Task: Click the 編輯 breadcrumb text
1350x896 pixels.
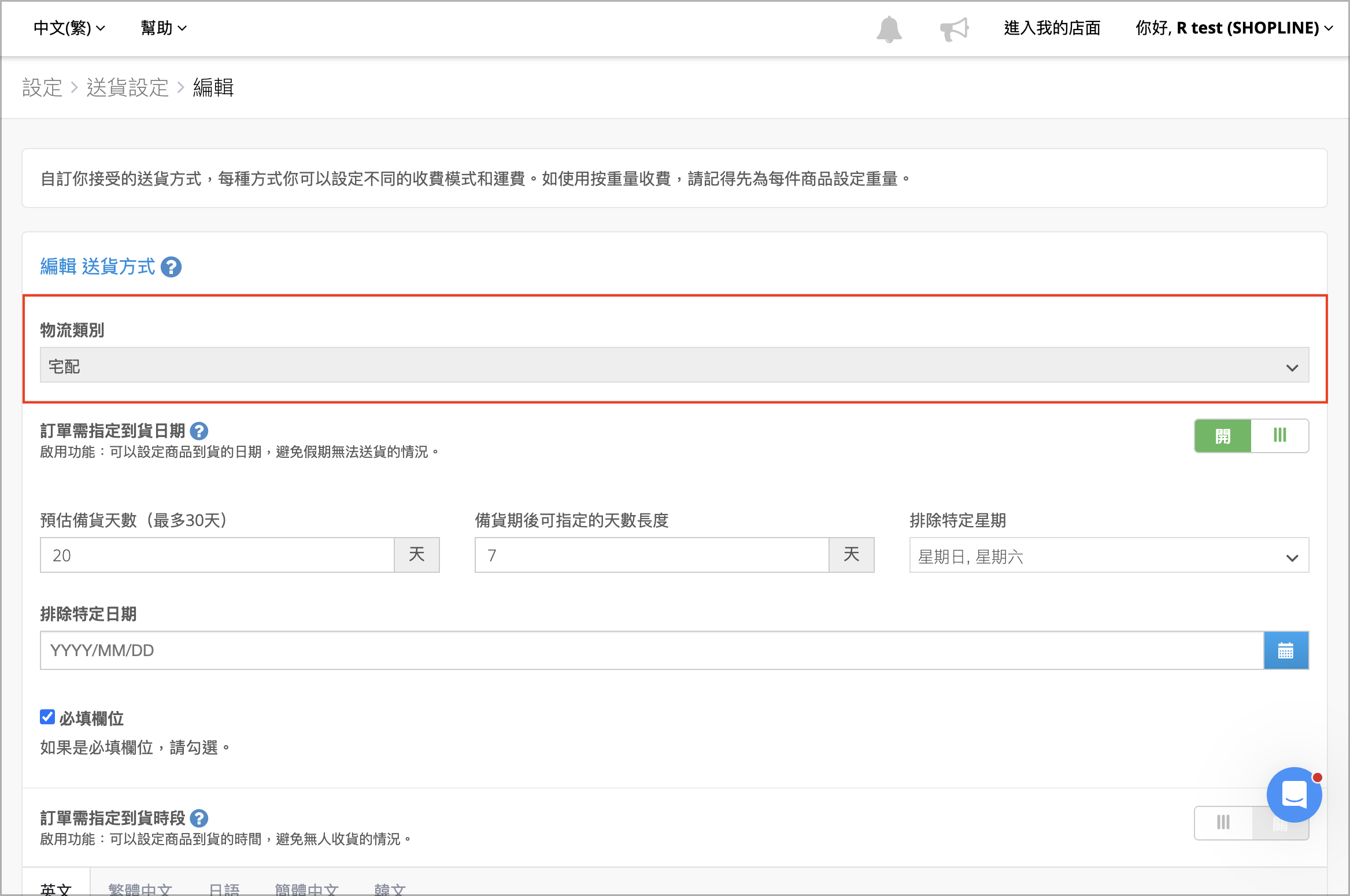Action: click(213, 88)
